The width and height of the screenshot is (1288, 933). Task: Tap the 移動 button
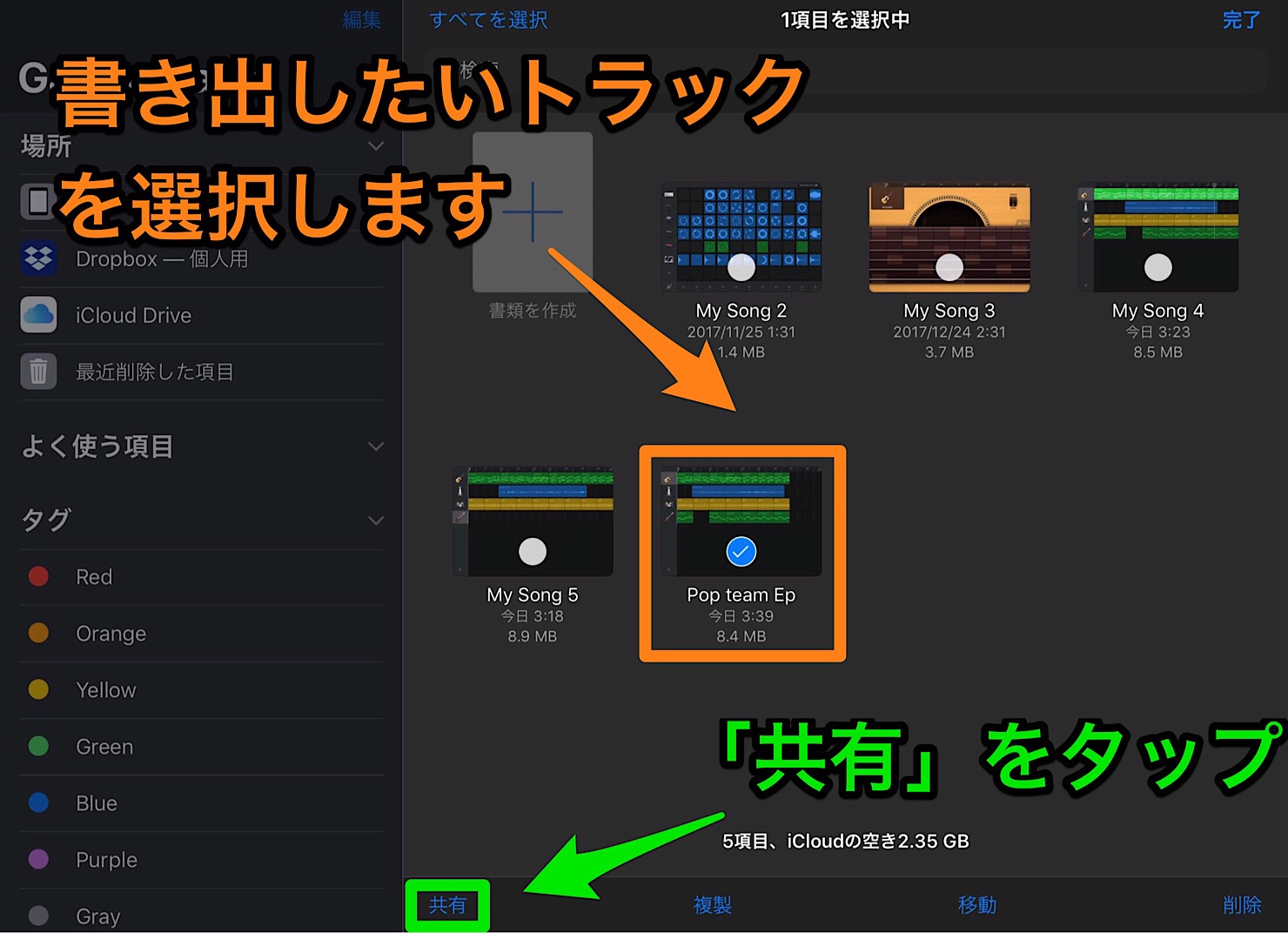pyautogui.click(x=977, y=905)
